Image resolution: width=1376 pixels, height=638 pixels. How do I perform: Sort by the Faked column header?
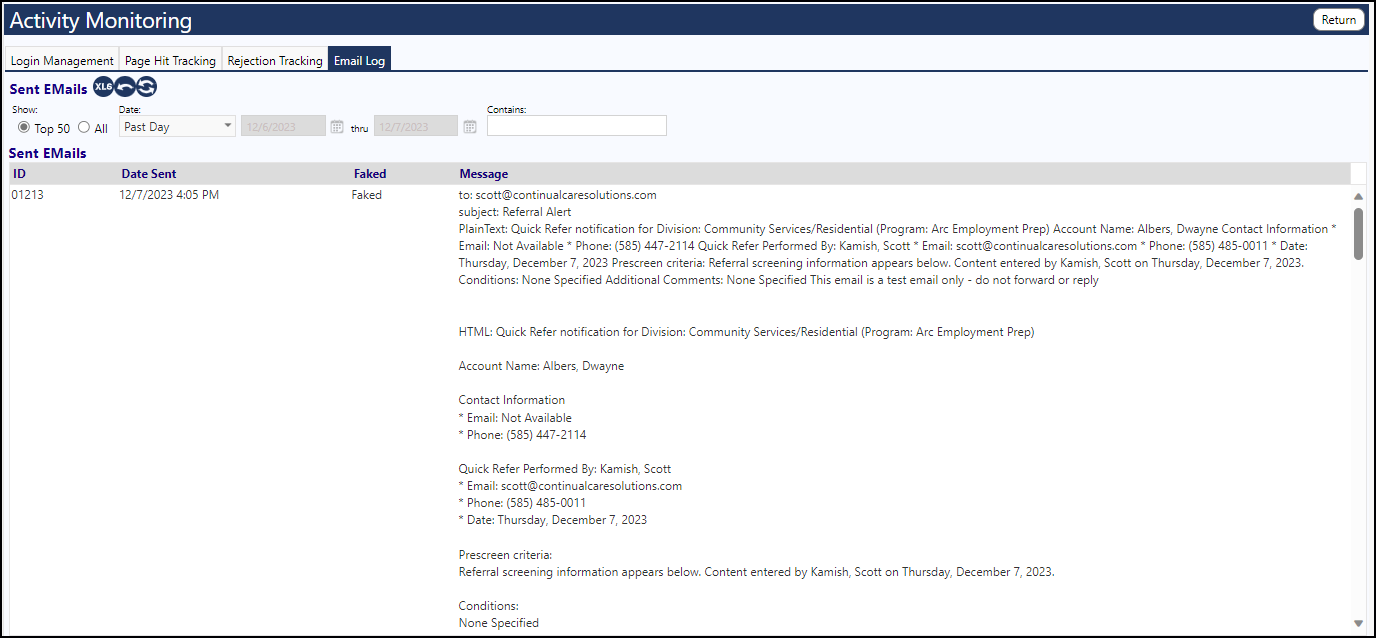pos(370,174)
